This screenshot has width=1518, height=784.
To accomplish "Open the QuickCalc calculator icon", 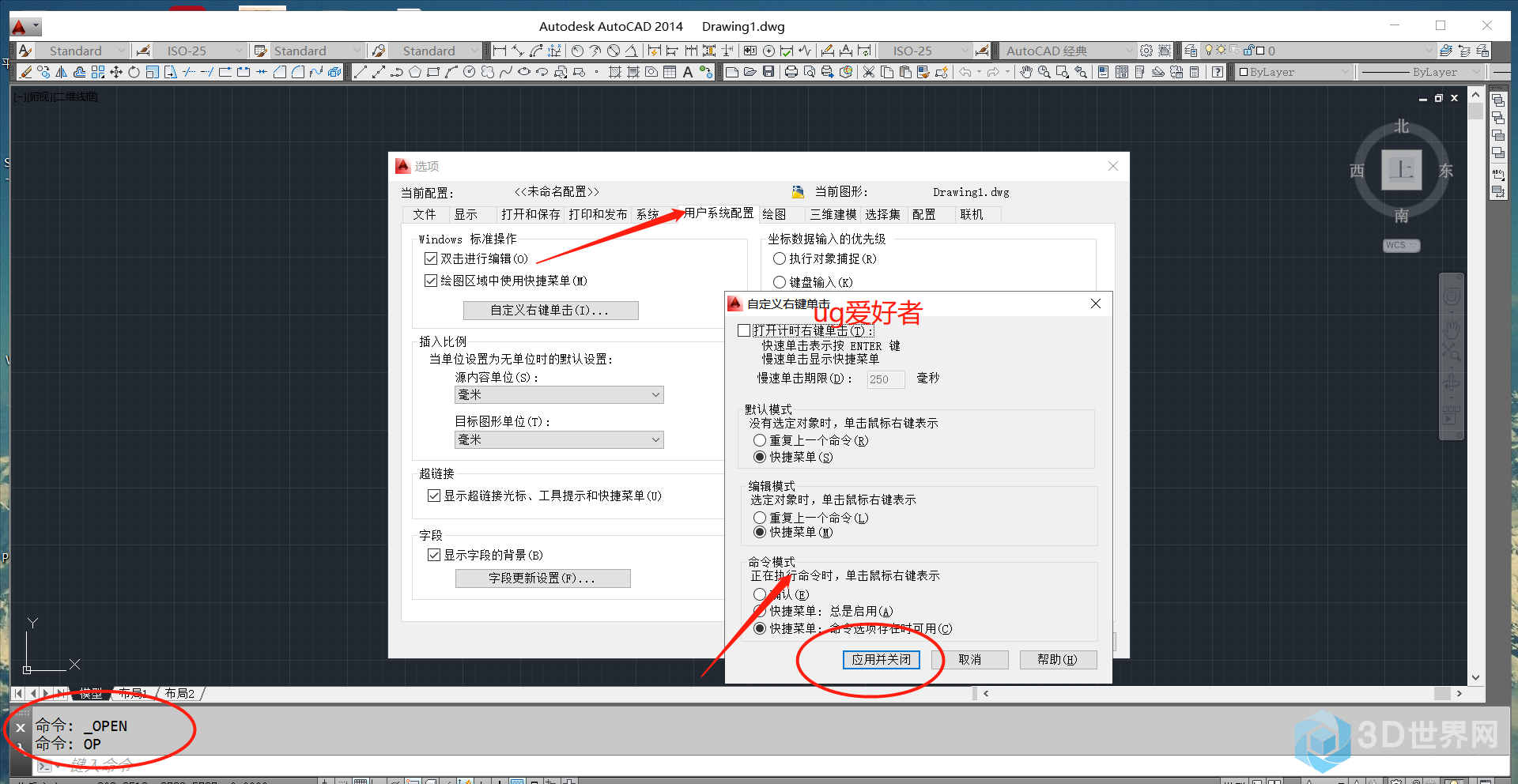I will tap(1195, 72).
